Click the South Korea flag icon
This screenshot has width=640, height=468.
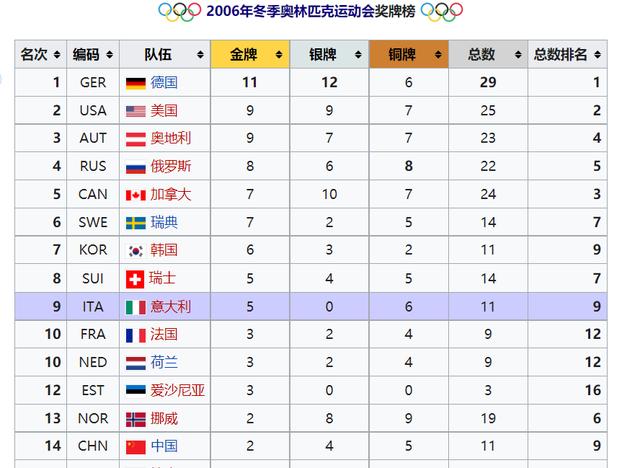click(x=136, y=251)
